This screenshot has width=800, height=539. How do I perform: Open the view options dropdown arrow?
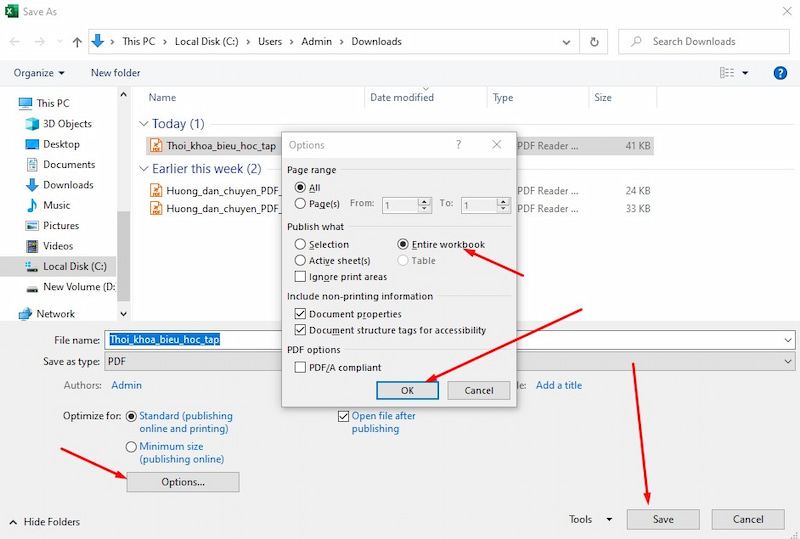click(745, 73)
